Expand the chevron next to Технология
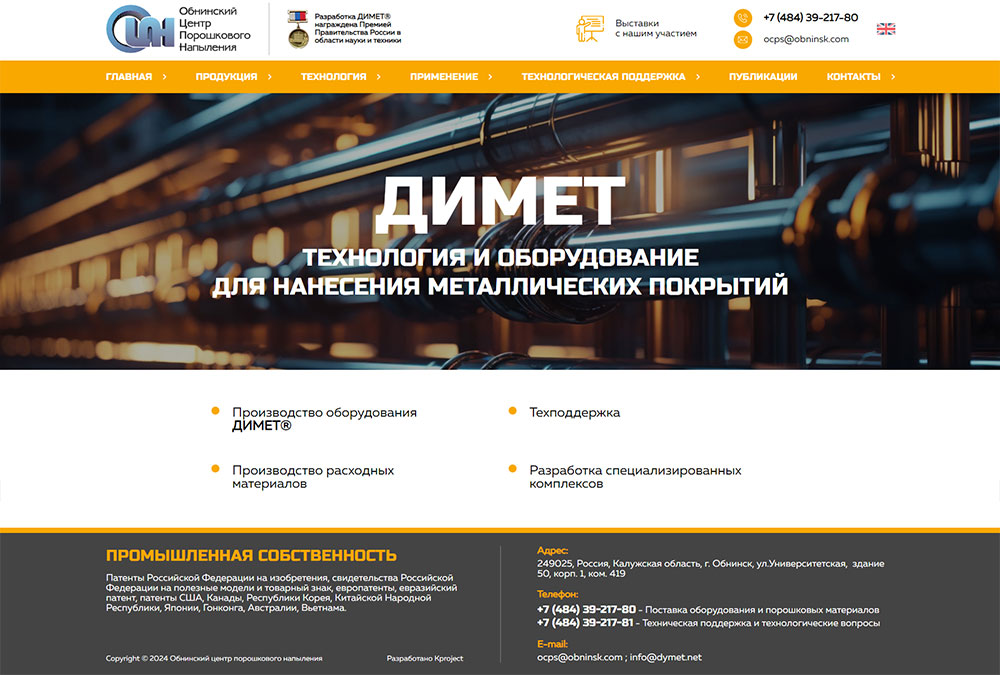This screenshot has height=675, width=1000. (x=379, y=77)
